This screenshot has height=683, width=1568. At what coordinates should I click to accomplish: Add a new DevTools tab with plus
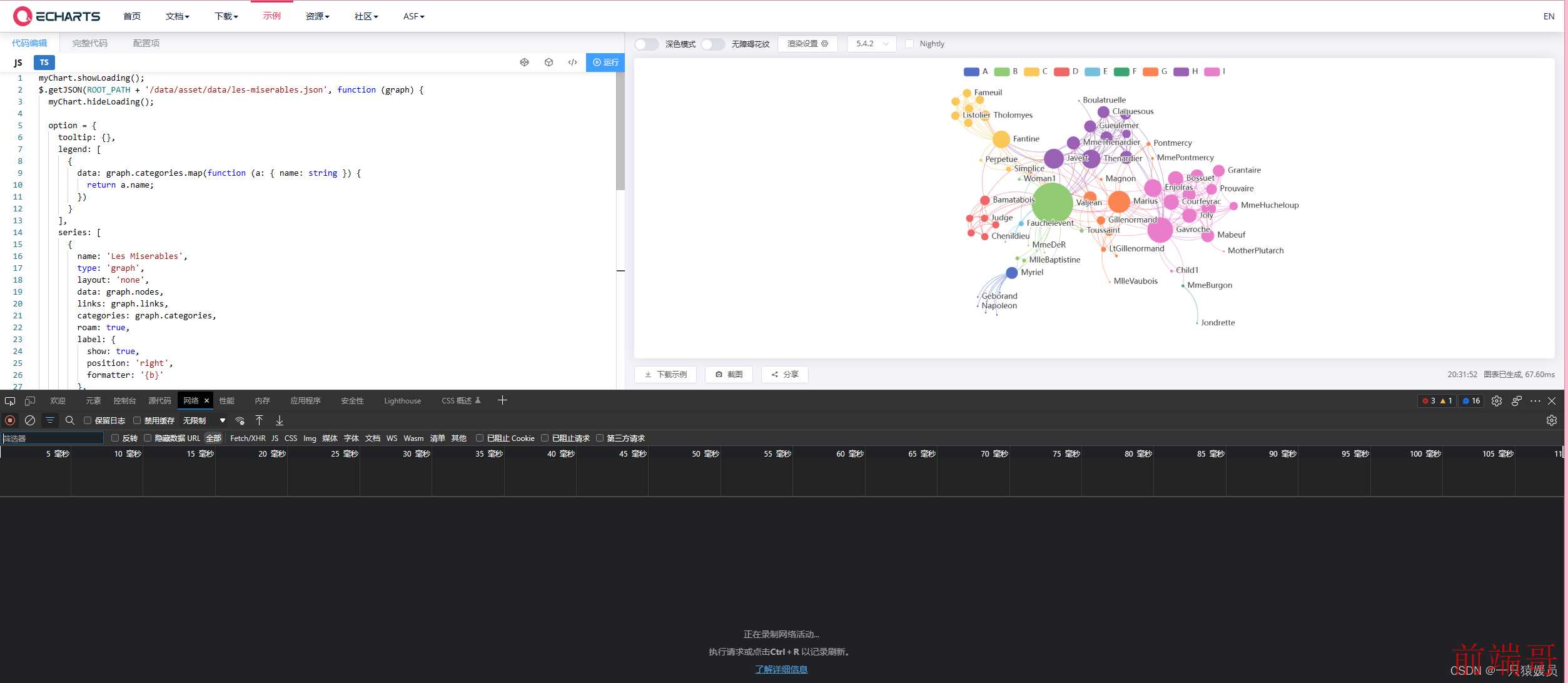pos(502,400)
